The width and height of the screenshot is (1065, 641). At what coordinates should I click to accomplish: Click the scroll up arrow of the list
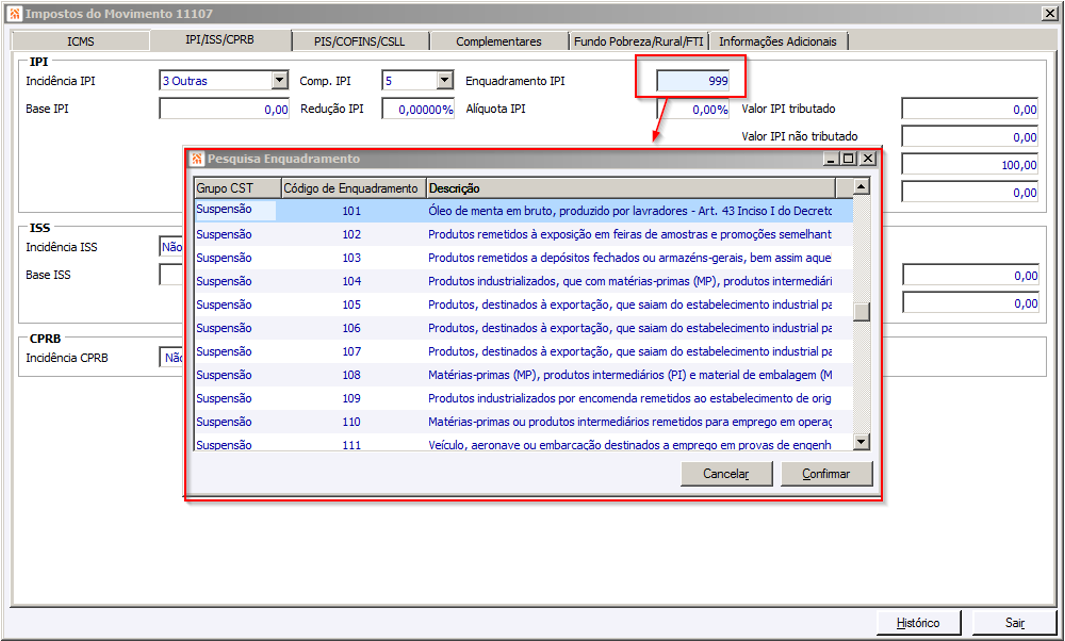pos(861,187)
